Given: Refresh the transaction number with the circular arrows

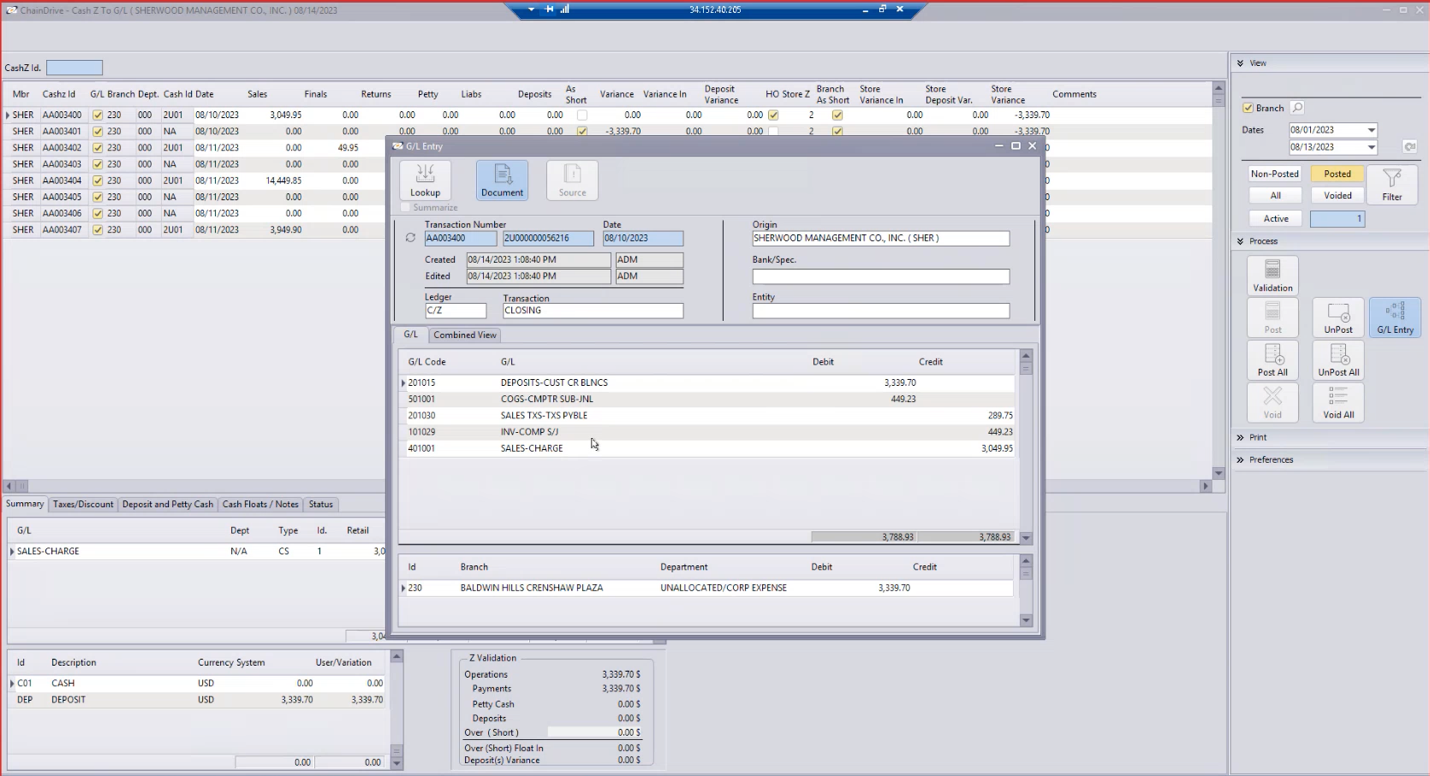Looking at the screenshot, I should [x=410, y=238].
